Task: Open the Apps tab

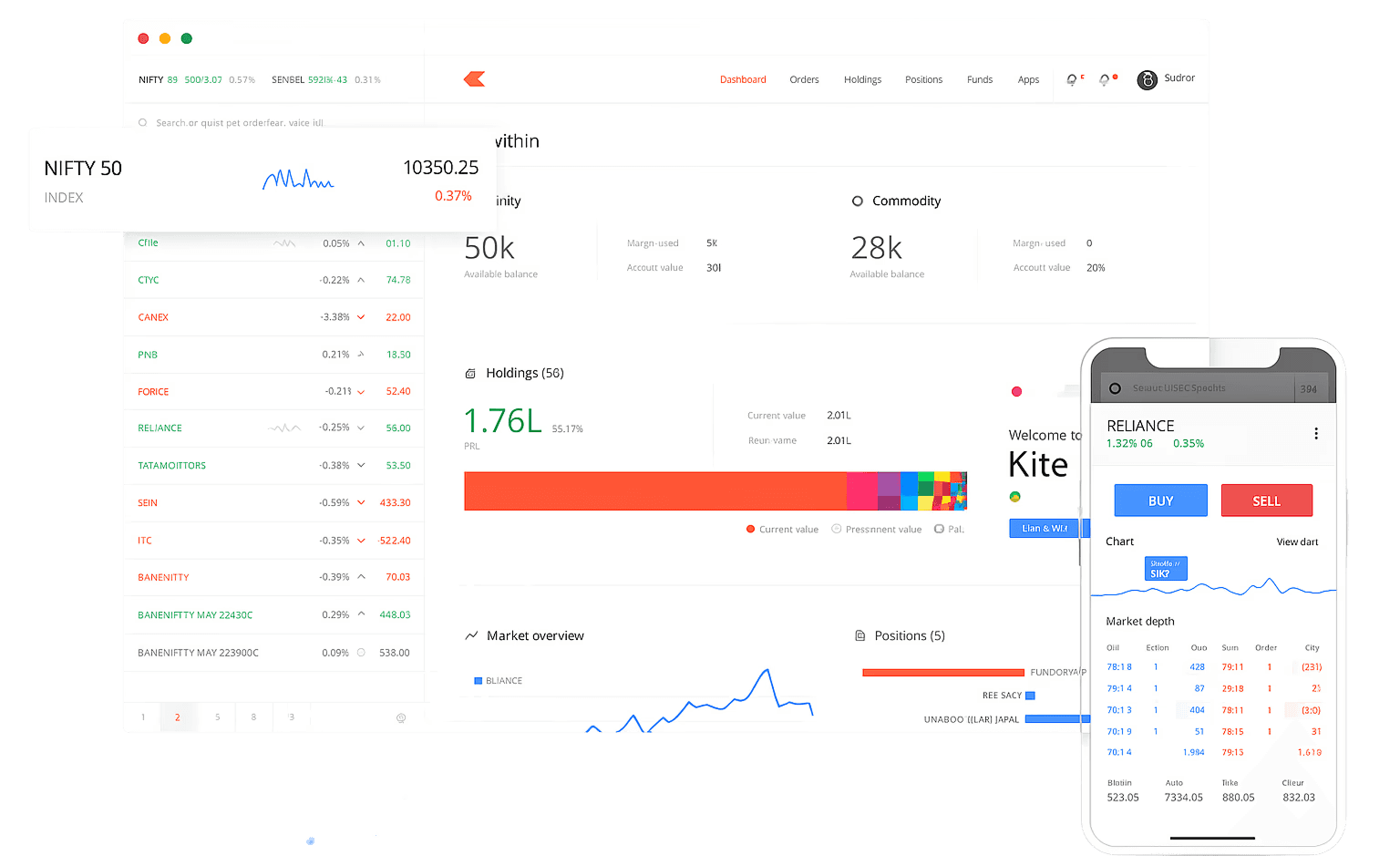Action: coord(1028,80)
